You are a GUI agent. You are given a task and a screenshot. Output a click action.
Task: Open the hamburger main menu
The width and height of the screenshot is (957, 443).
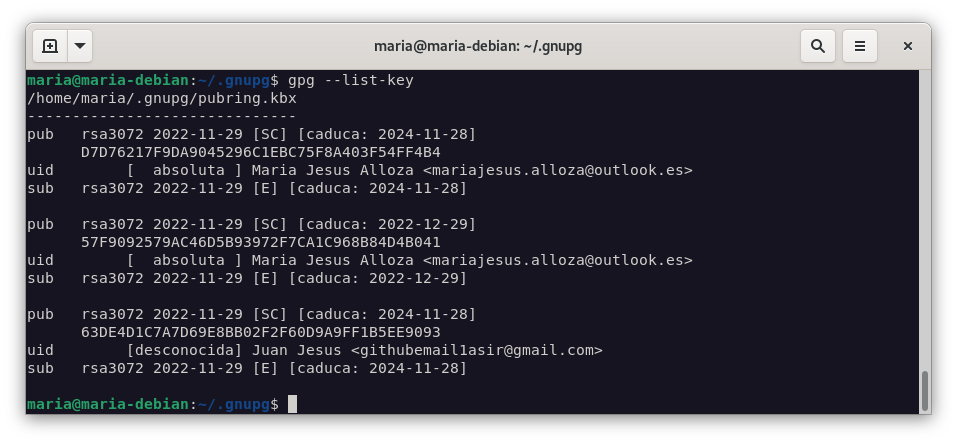859,46
